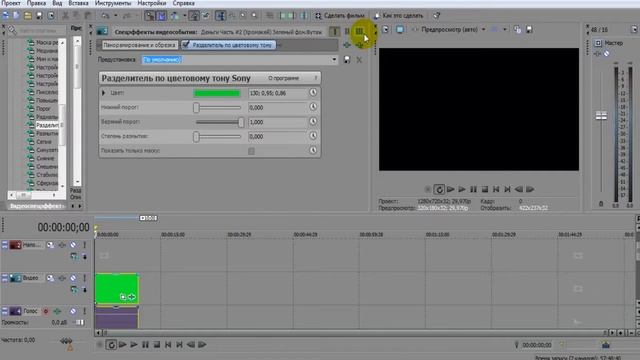The height and width of the screenshot is (360, 640).
Task: Toggle loop playback in the preview window
Action: 439,189
